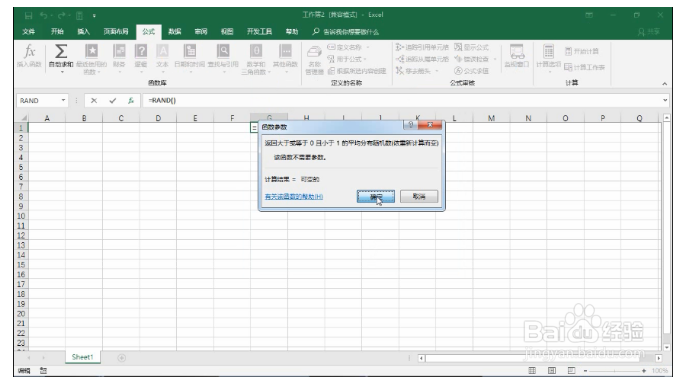683x377 pixels.
Task: Open the Math & Trig functions icon
Action: [x=256, y=51]
